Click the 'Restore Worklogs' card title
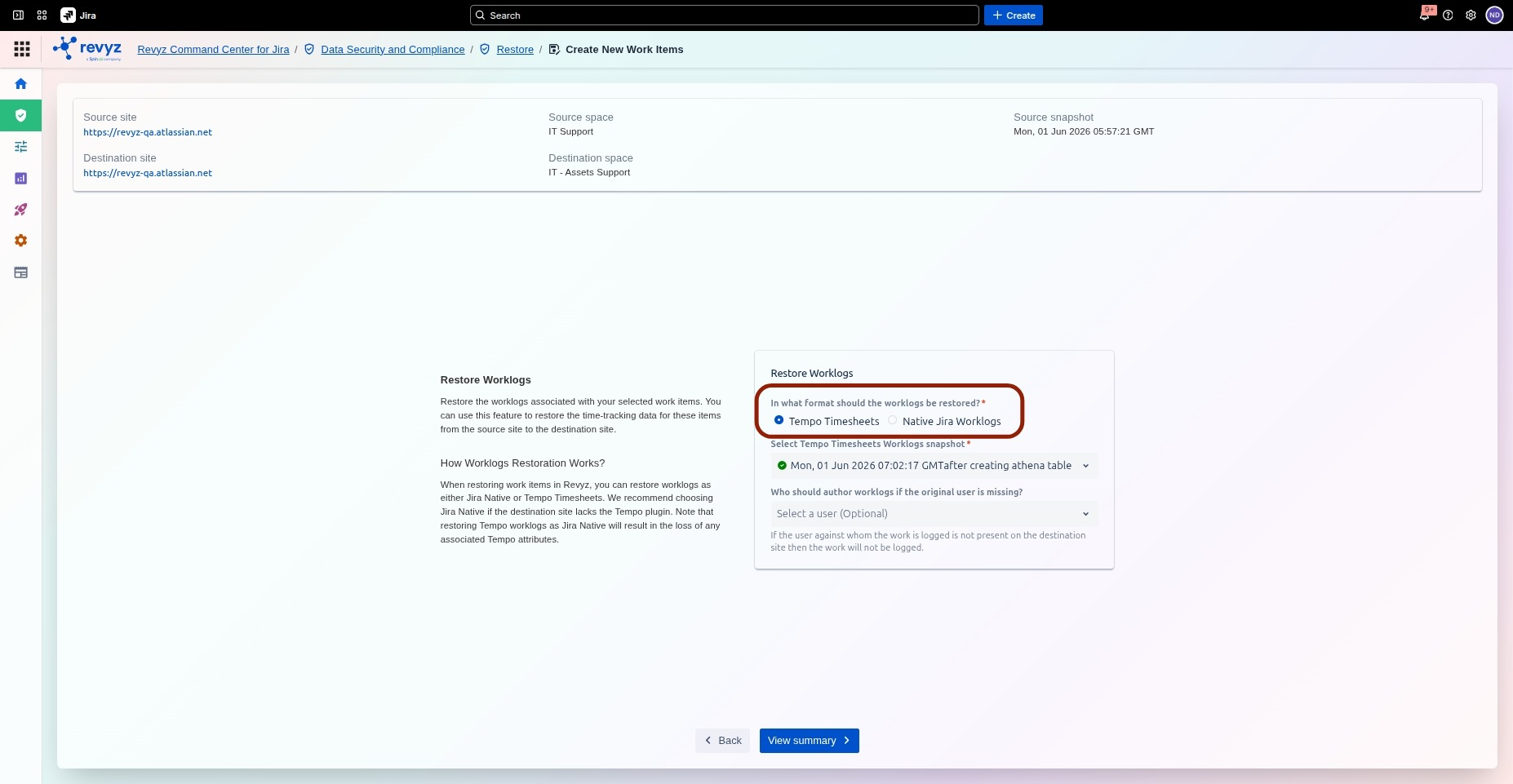The height and width of the screenshot is (784, 1513). coord(812,374)
